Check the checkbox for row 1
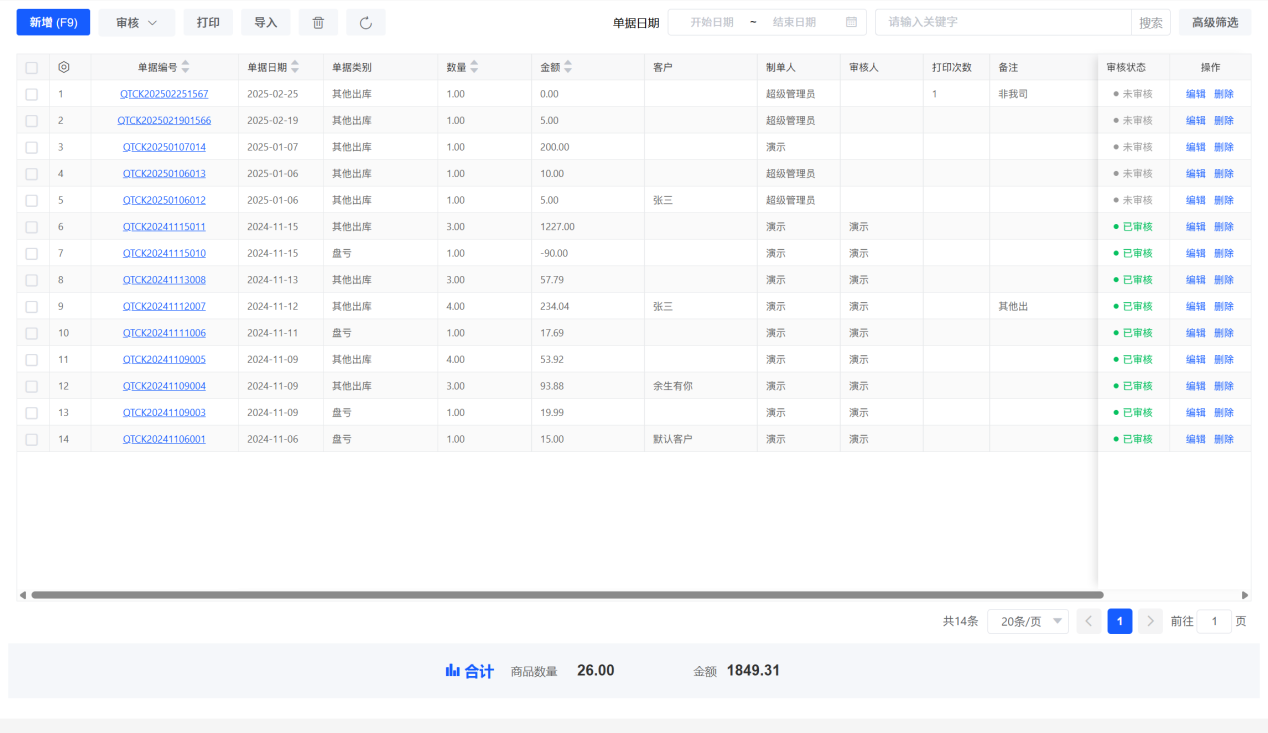 [x=32, y=94]
